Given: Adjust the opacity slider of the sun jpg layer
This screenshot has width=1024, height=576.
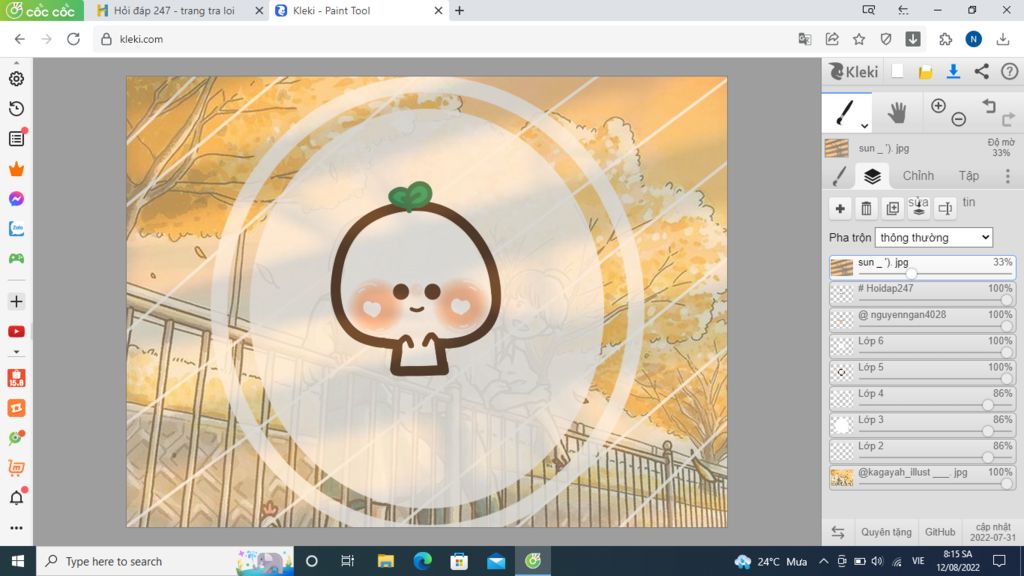Looking at the screenshot, I should point(912,274).
